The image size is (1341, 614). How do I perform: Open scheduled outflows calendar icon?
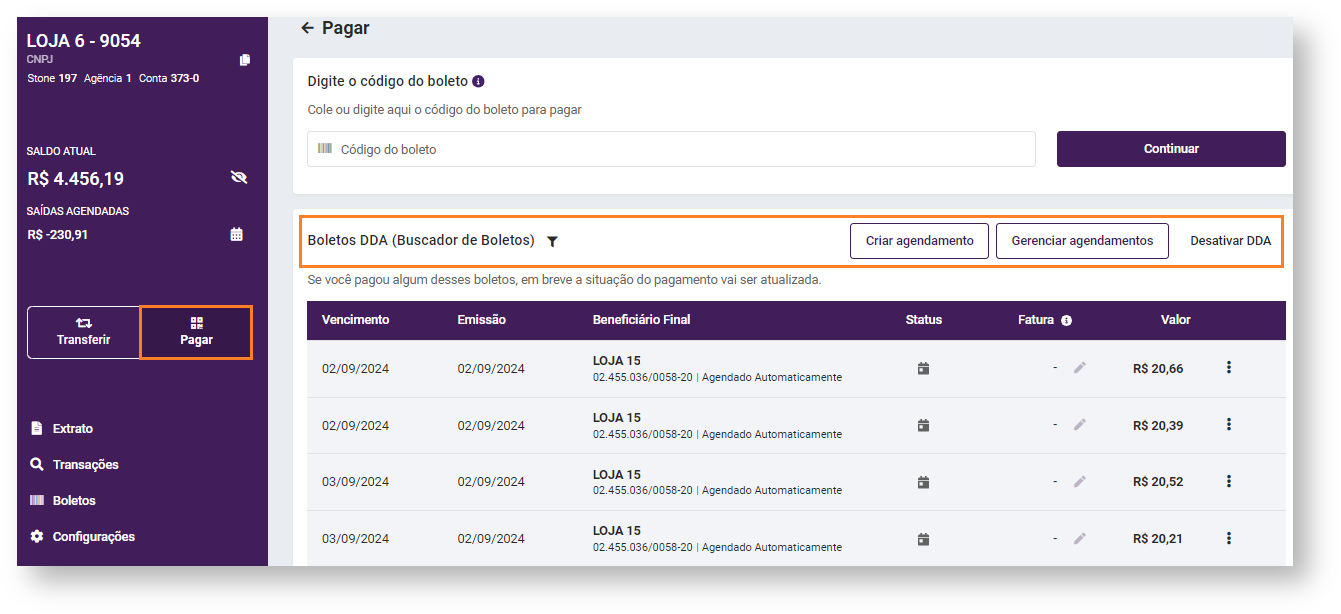(x=237, y=235)
